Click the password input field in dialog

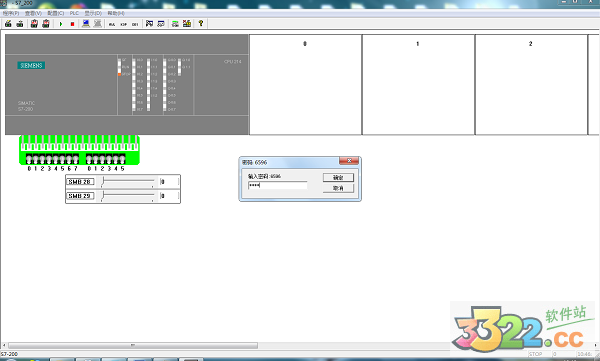(x=277, y=185)
